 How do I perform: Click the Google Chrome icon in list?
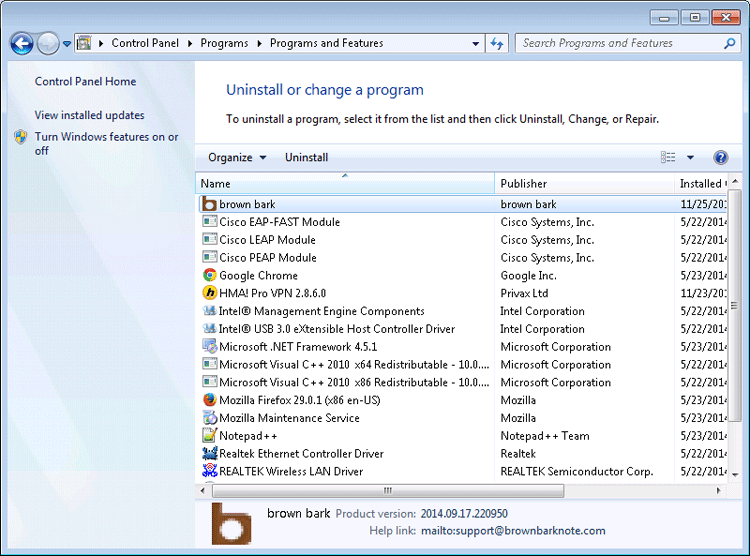click(x=210, y=276)
